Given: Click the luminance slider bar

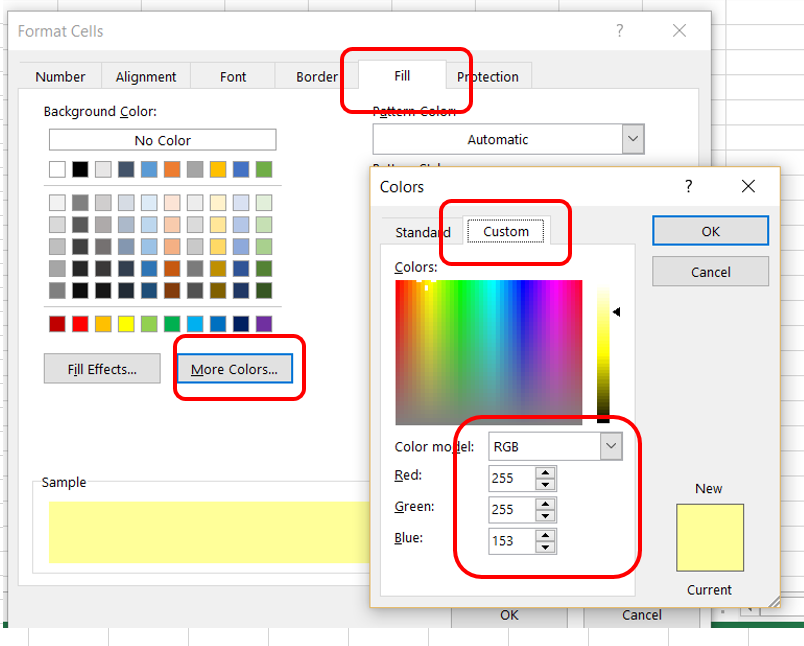Looking at the screenshot, I should [603, 354].
